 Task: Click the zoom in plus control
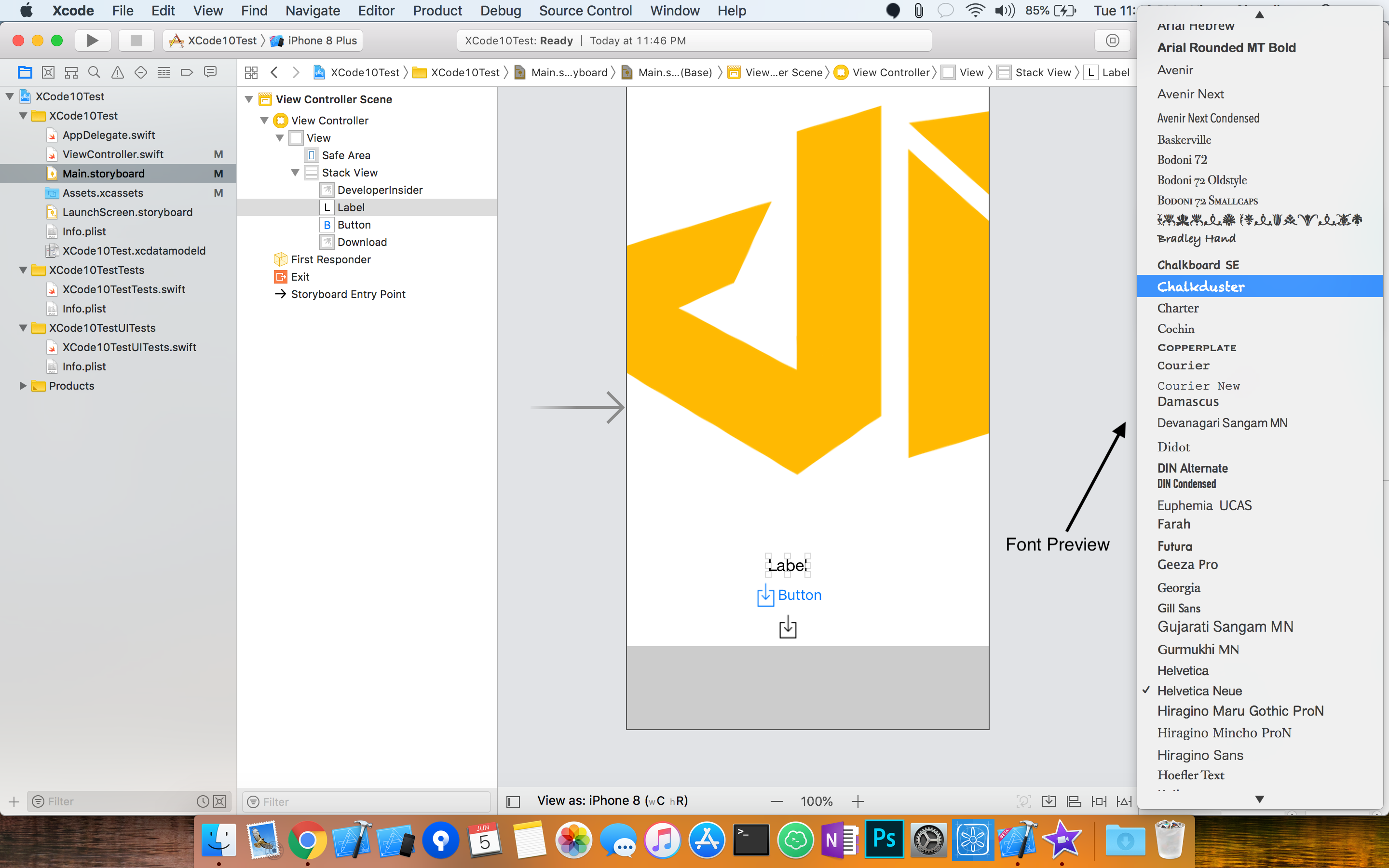858,801
